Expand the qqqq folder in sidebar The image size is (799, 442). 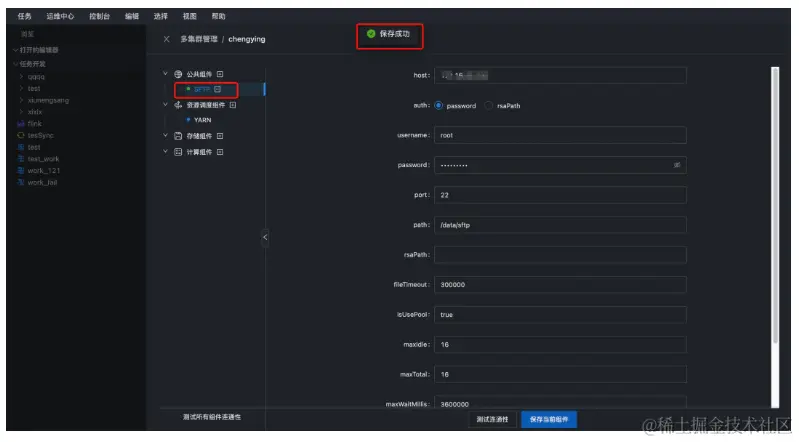pos(21,77)
